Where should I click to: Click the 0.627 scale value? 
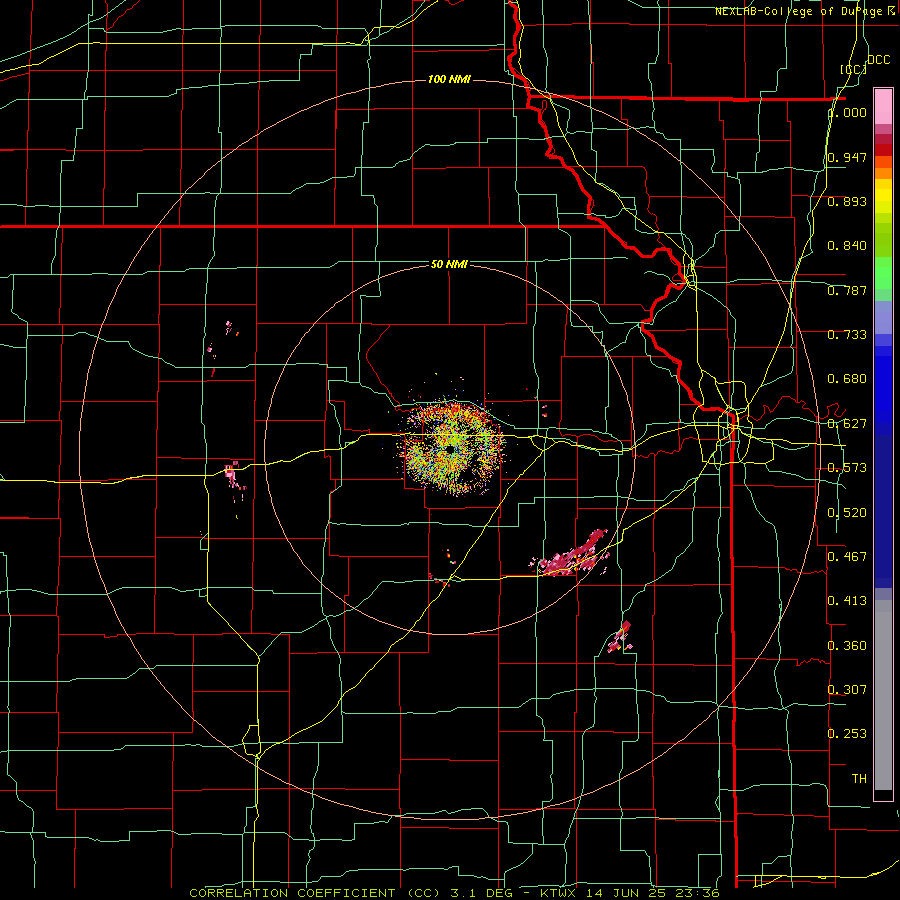[x=847, y=424]
